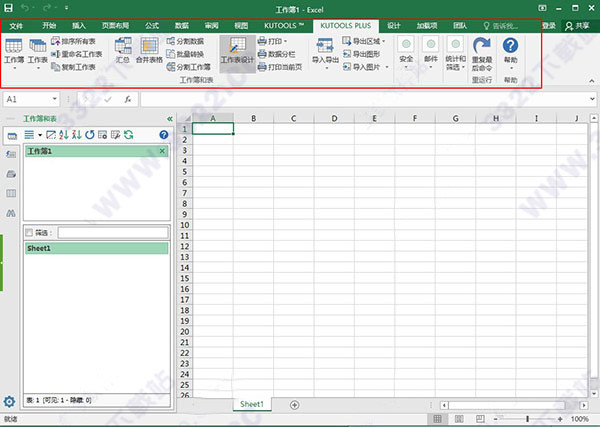Click the 告诉我 tell me search box
Screen dimensions: 600x427
[501, 26]
